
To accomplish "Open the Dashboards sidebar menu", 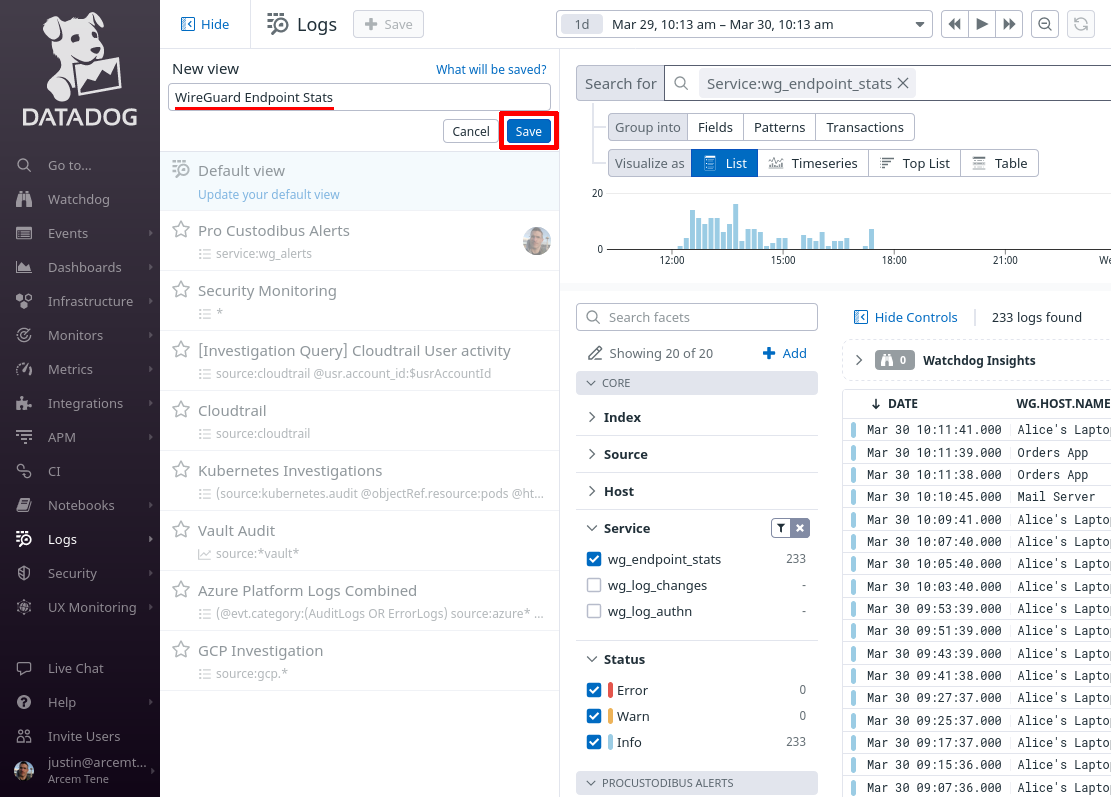I will (84, 267).
